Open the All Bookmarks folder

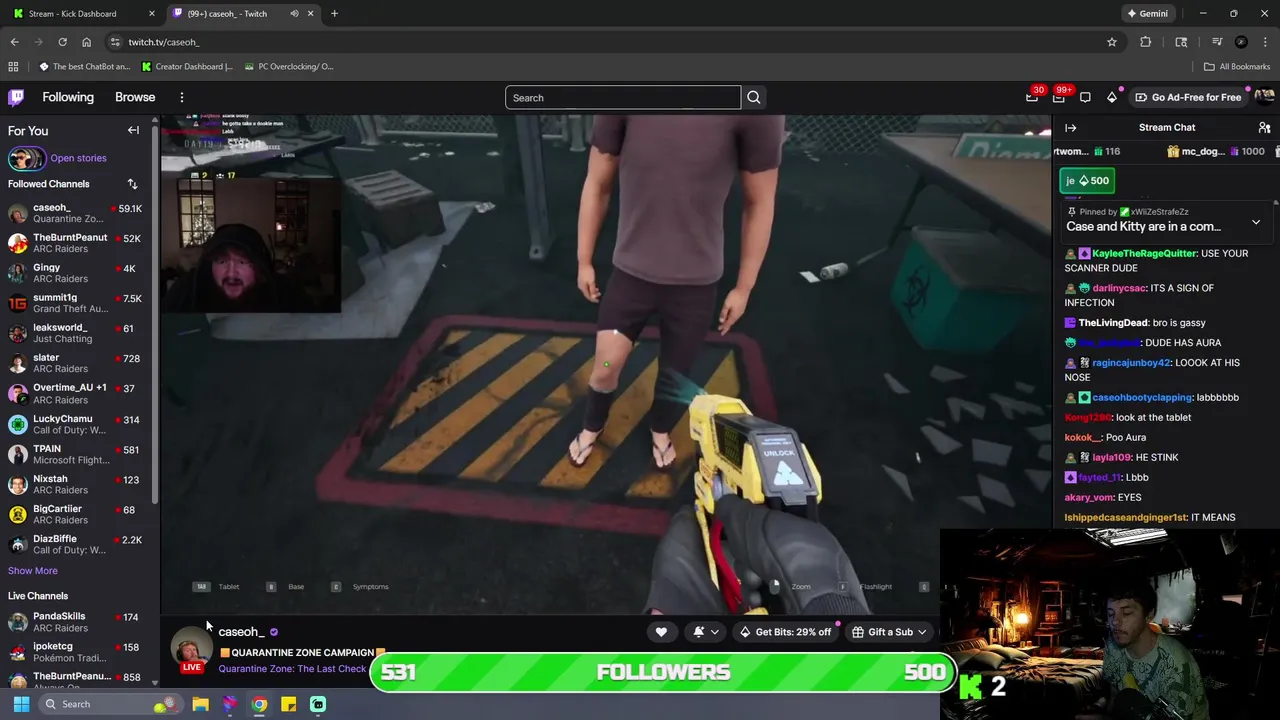1237,67
